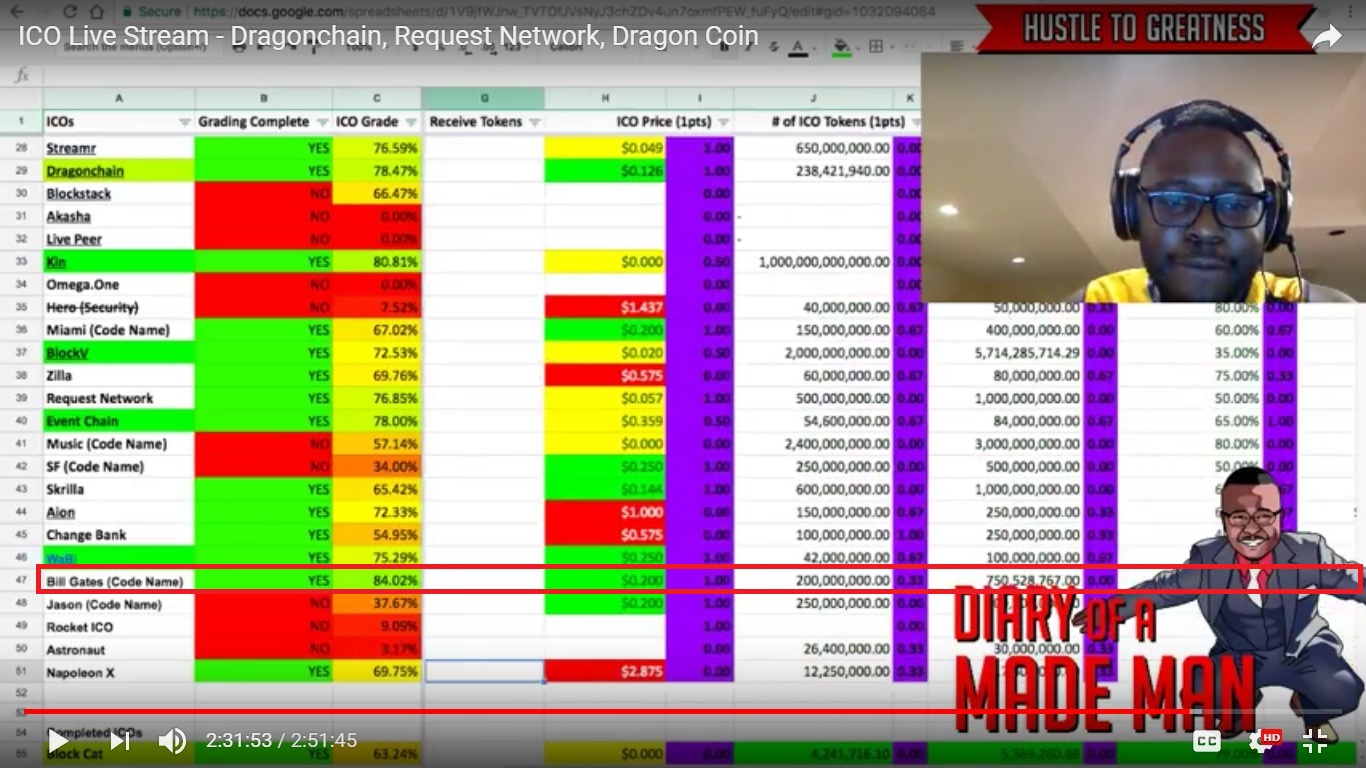
Task: Select the $0.126 price cell for Dragonchain
Action: point(605,171)
